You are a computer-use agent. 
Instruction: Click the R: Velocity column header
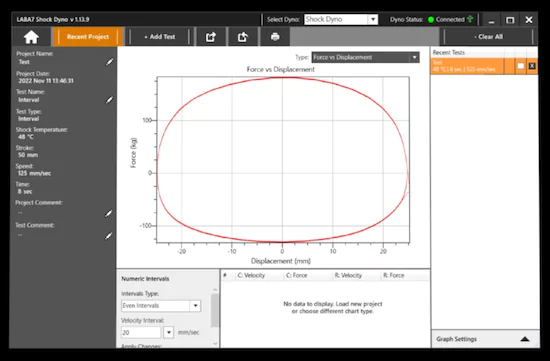tap(348, 275)
